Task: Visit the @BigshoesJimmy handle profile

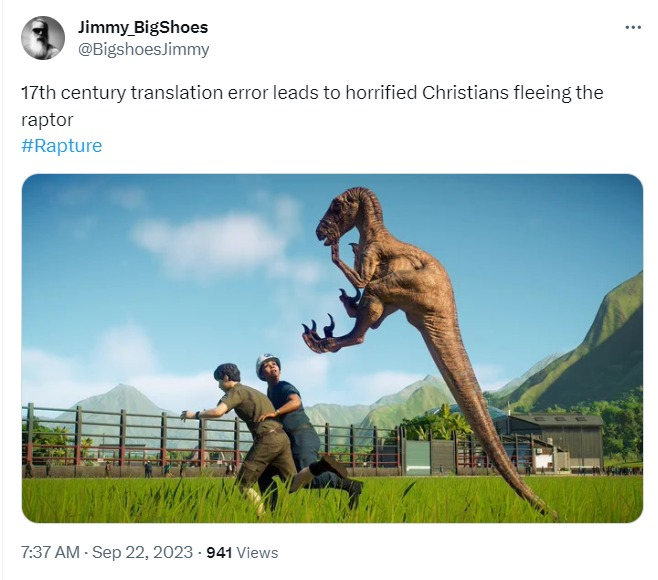Action: [144, 50]
